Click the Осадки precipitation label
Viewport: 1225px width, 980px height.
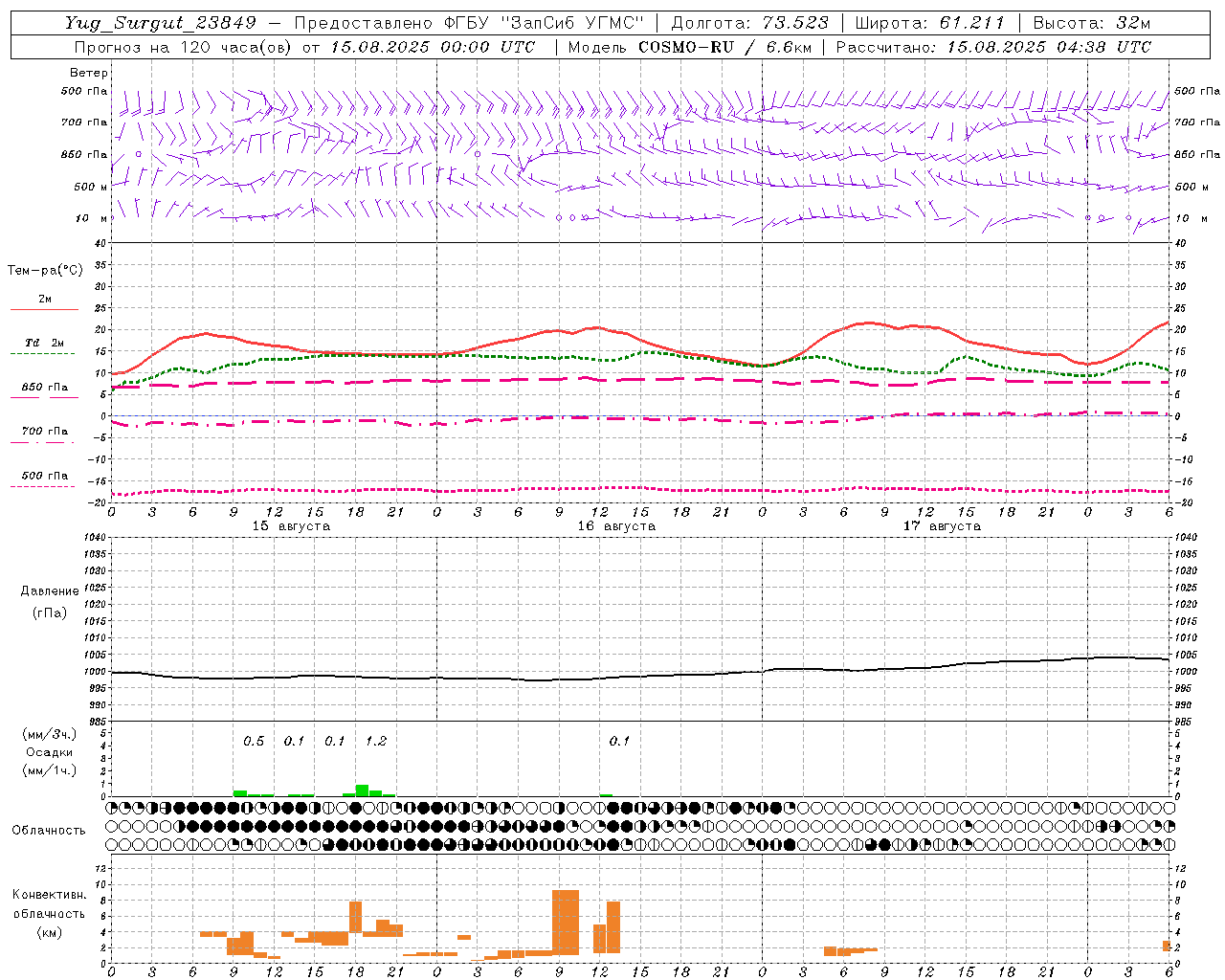pyautogui.click(x=49, y=752)
